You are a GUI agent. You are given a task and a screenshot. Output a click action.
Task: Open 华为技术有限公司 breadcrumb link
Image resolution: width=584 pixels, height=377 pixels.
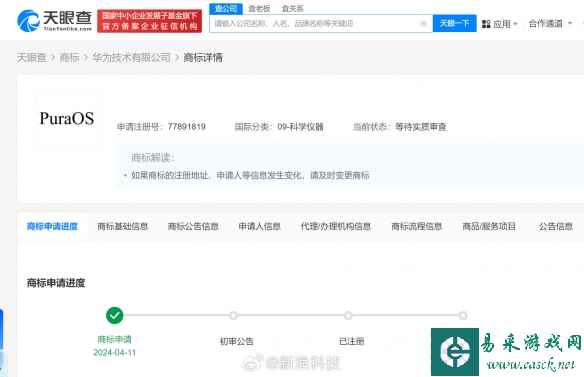pyautogui.click(x=131, y=57)
